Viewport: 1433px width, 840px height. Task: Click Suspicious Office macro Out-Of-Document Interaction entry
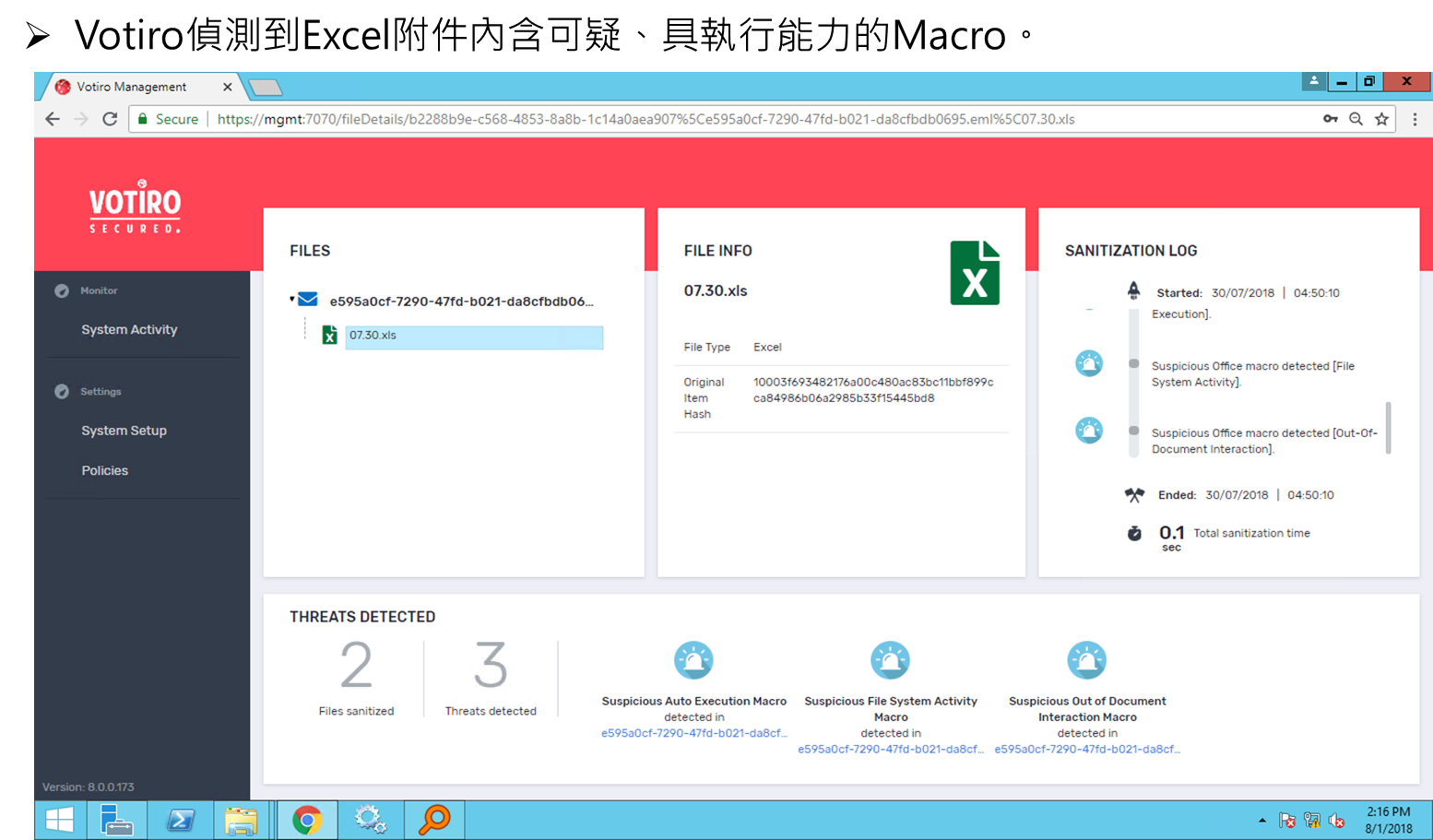pyautogui.click(x=1264, y=441)
